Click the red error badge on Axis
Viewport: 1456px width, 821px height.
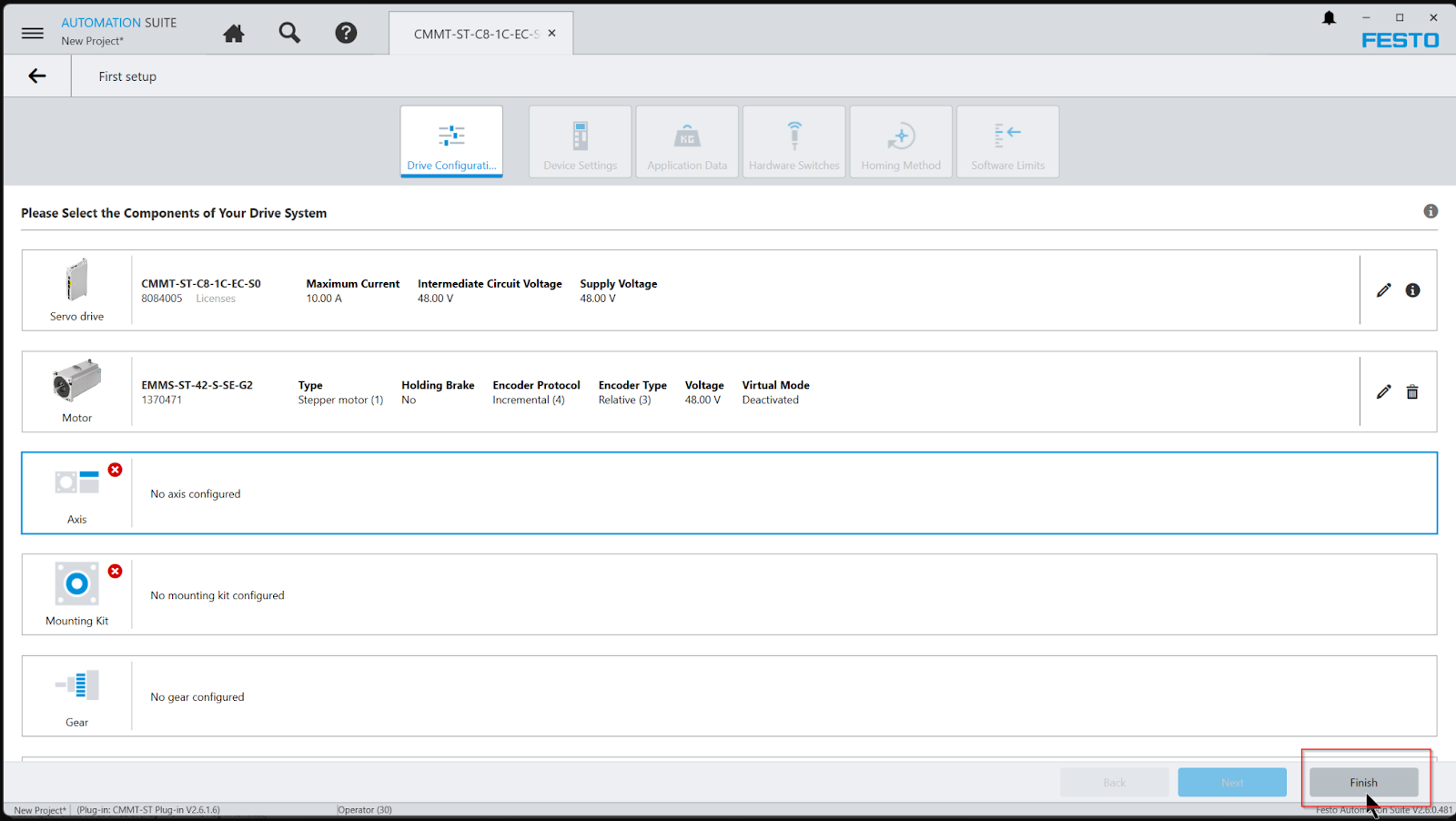(x=115, y=470)
